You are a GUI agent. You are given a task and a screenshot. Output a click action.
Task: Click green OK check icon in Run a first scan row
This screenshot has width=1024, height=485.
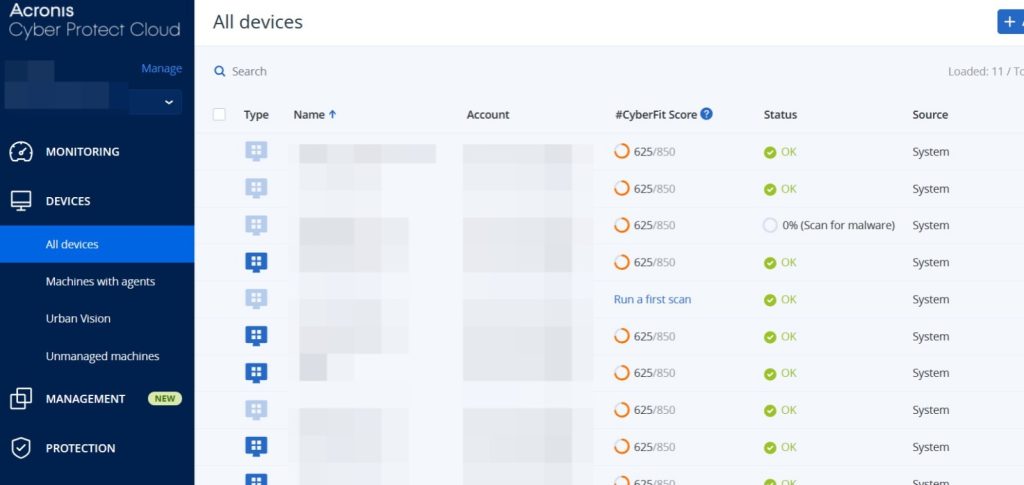[x=770, y=300]
